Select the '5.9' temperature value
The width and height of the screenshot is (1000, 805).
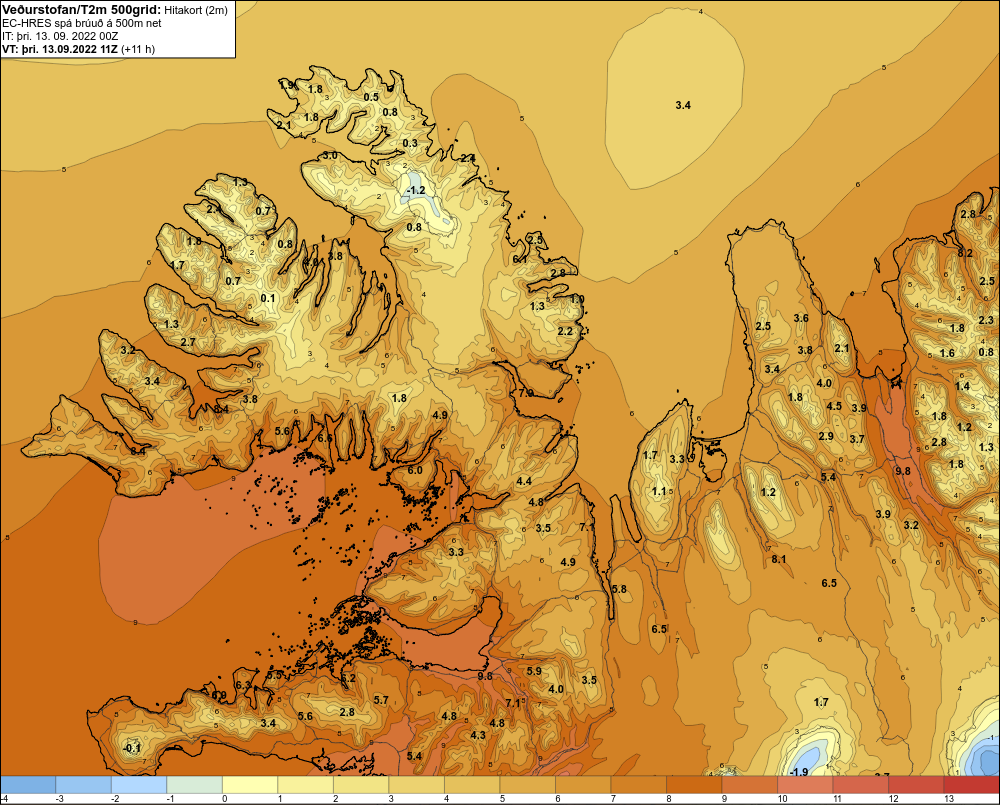pos(534,671)
